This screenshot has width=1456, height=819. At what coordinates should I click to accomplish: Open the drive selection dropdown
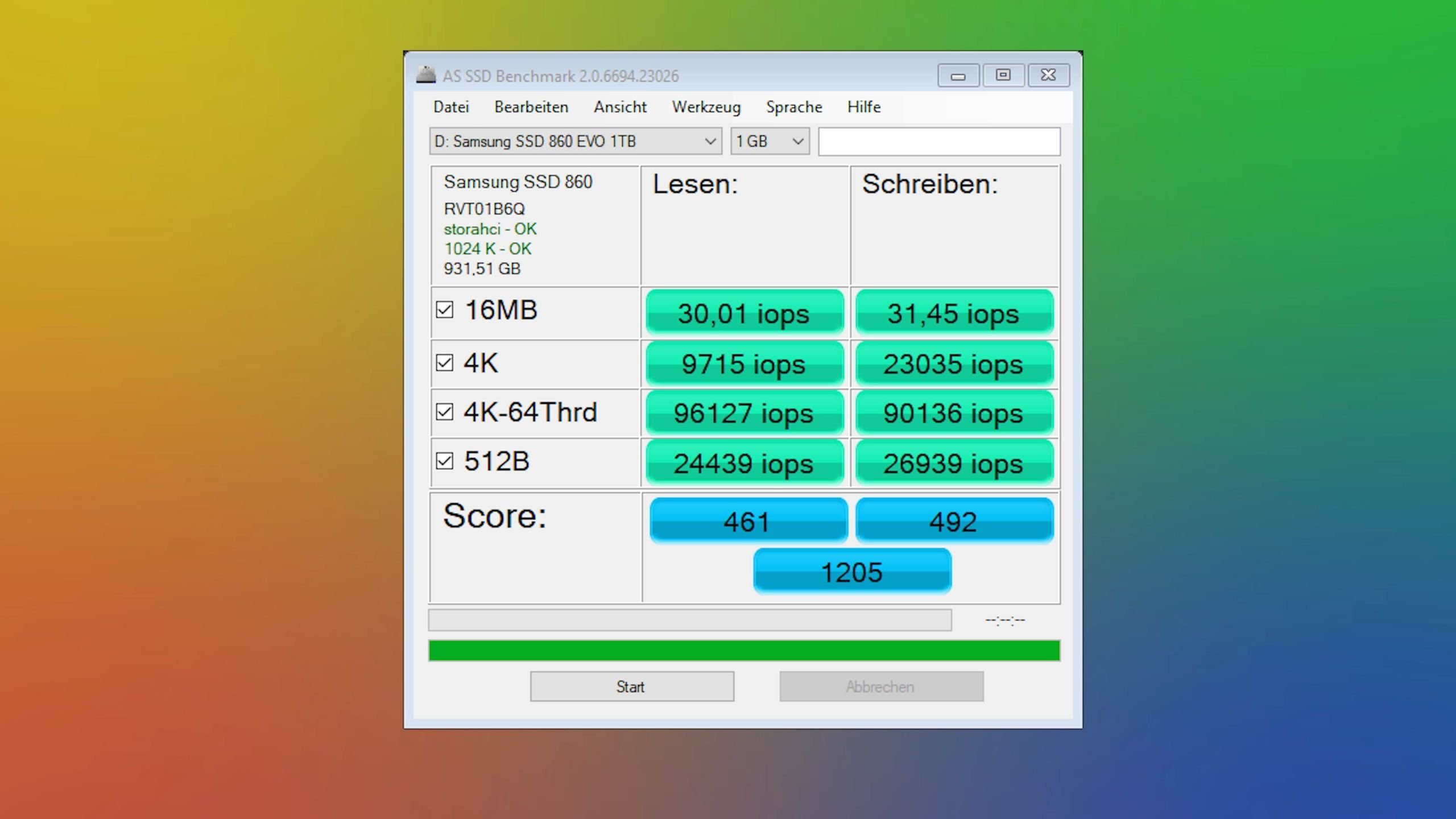pos(575,141)
